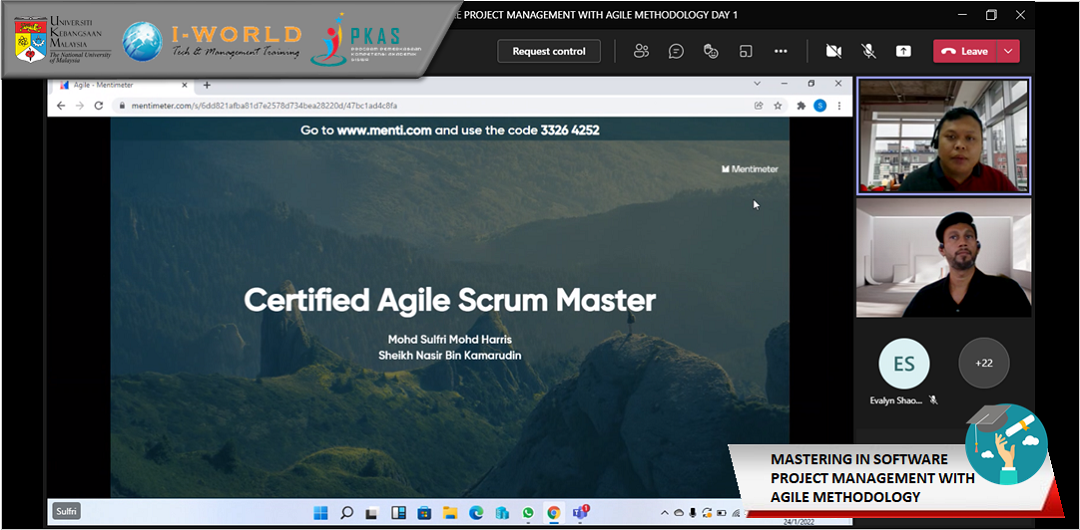Reload the Mentimeter page
This screenshot has height=530, width=1080.
point(99,105)
